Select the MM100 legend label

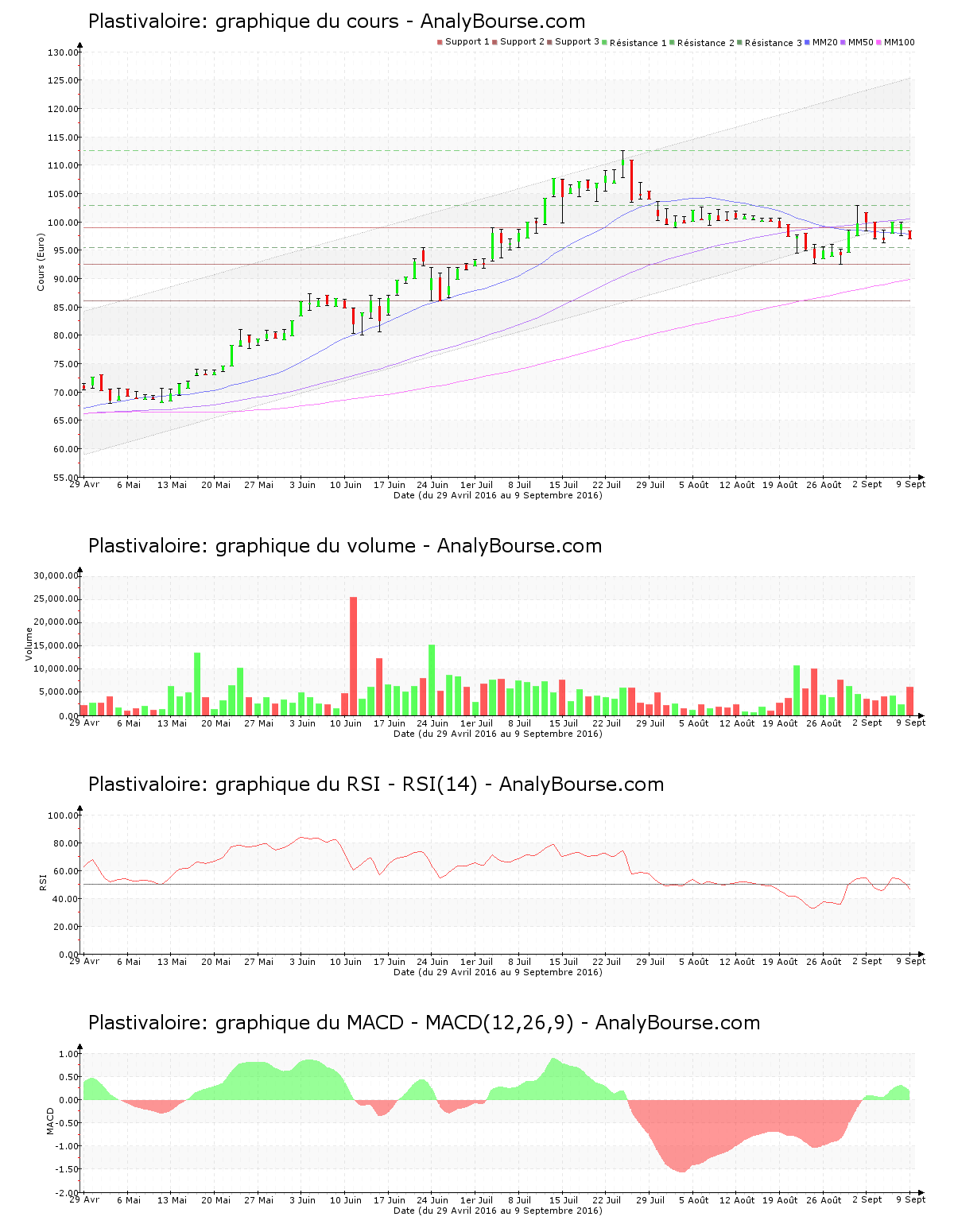(899, 42)
